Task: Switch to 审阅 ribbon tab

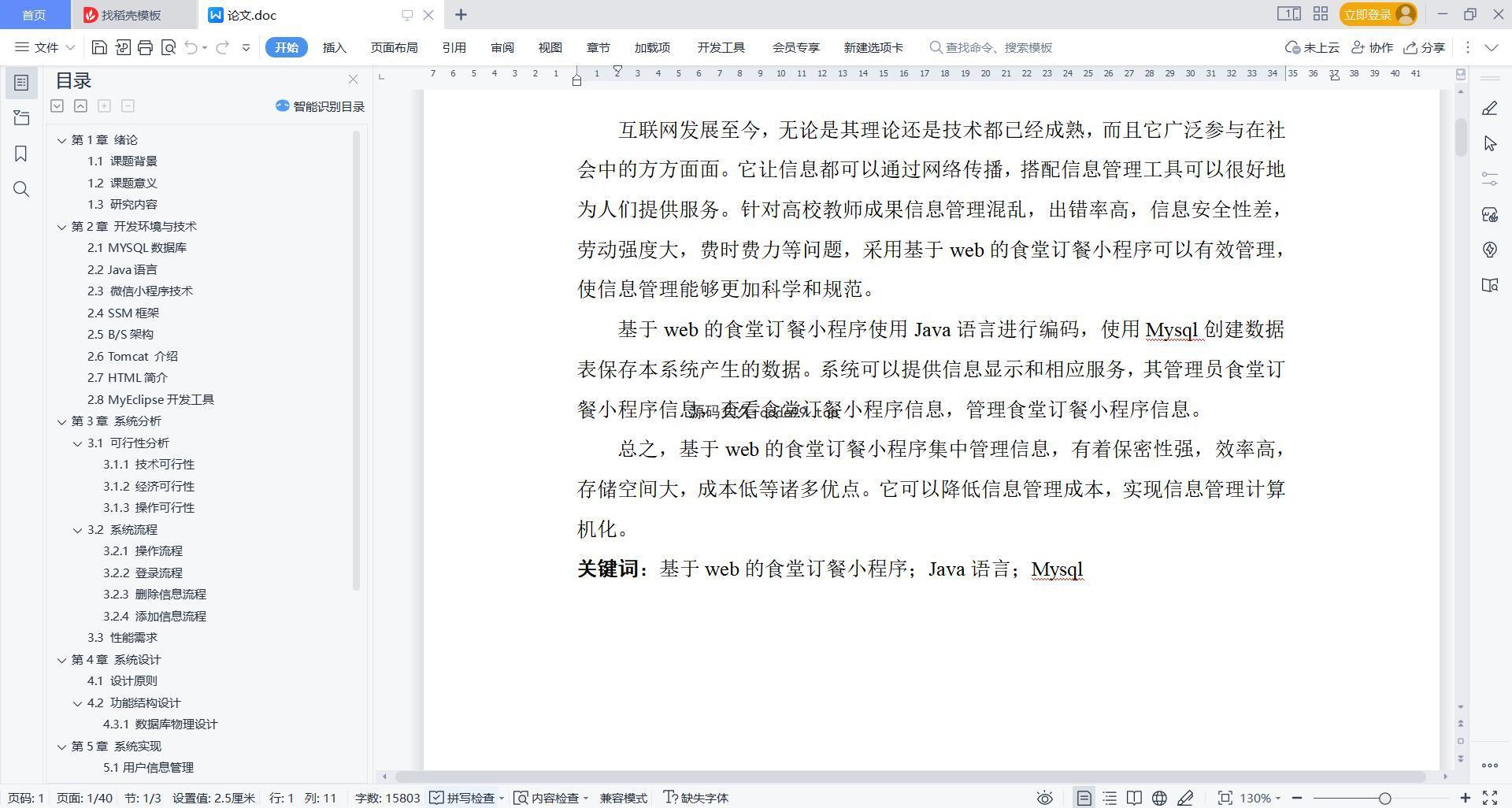Action: [502, 47]
